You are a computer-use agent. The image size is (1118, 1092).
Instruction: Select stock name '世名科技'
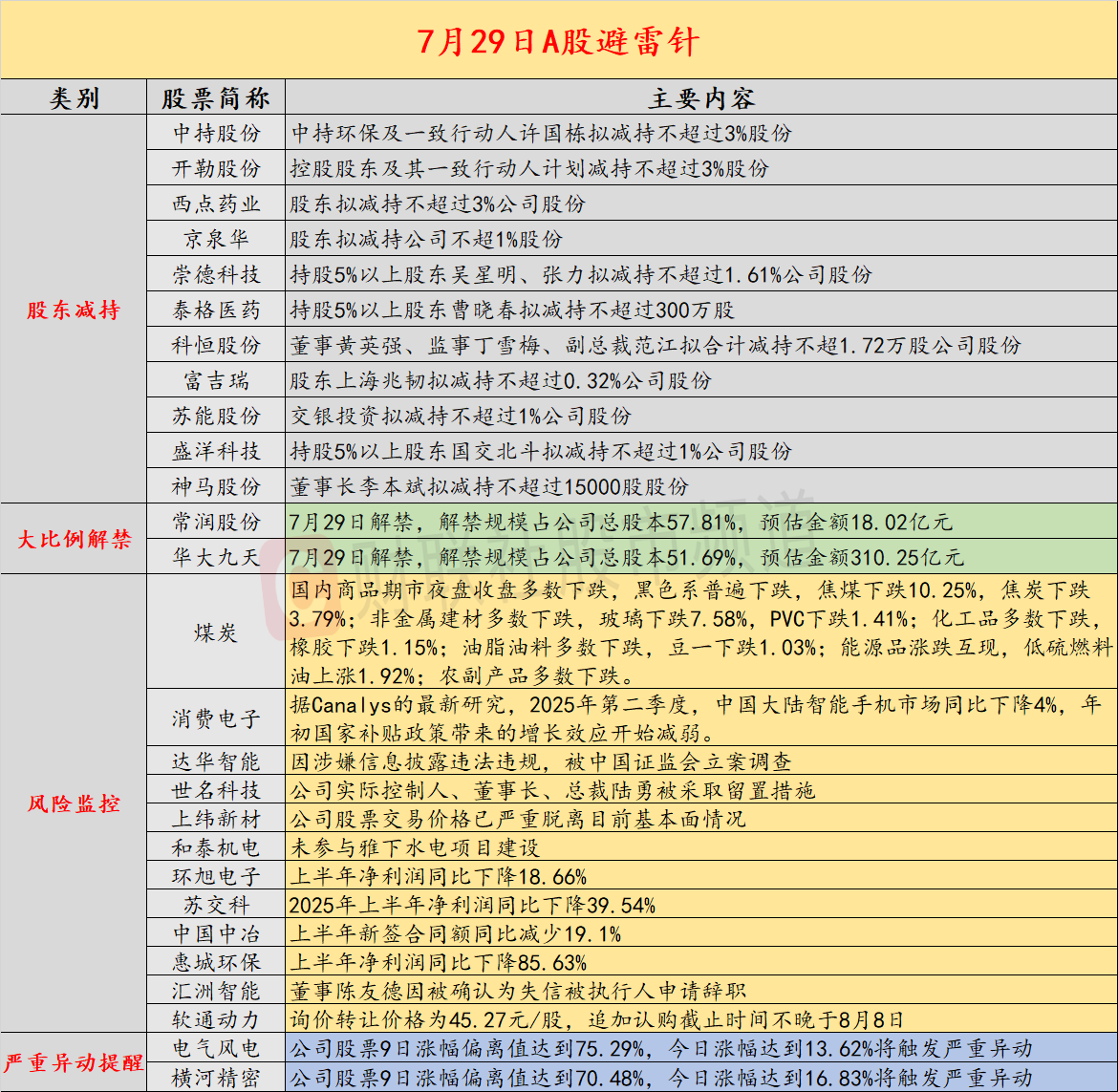click(x=216, y=790)
